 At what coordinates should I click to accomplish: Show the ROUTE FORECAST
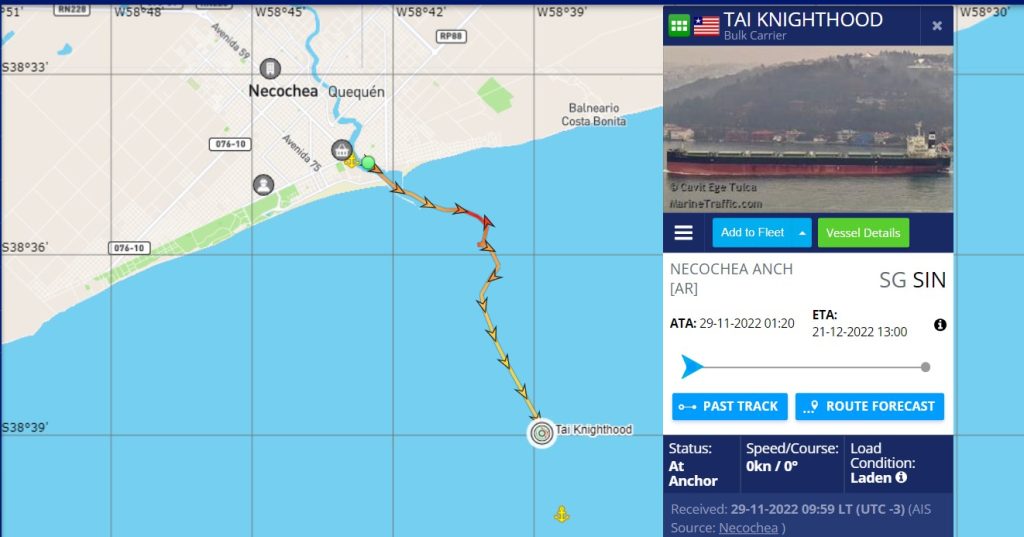(x=870, y=406)
